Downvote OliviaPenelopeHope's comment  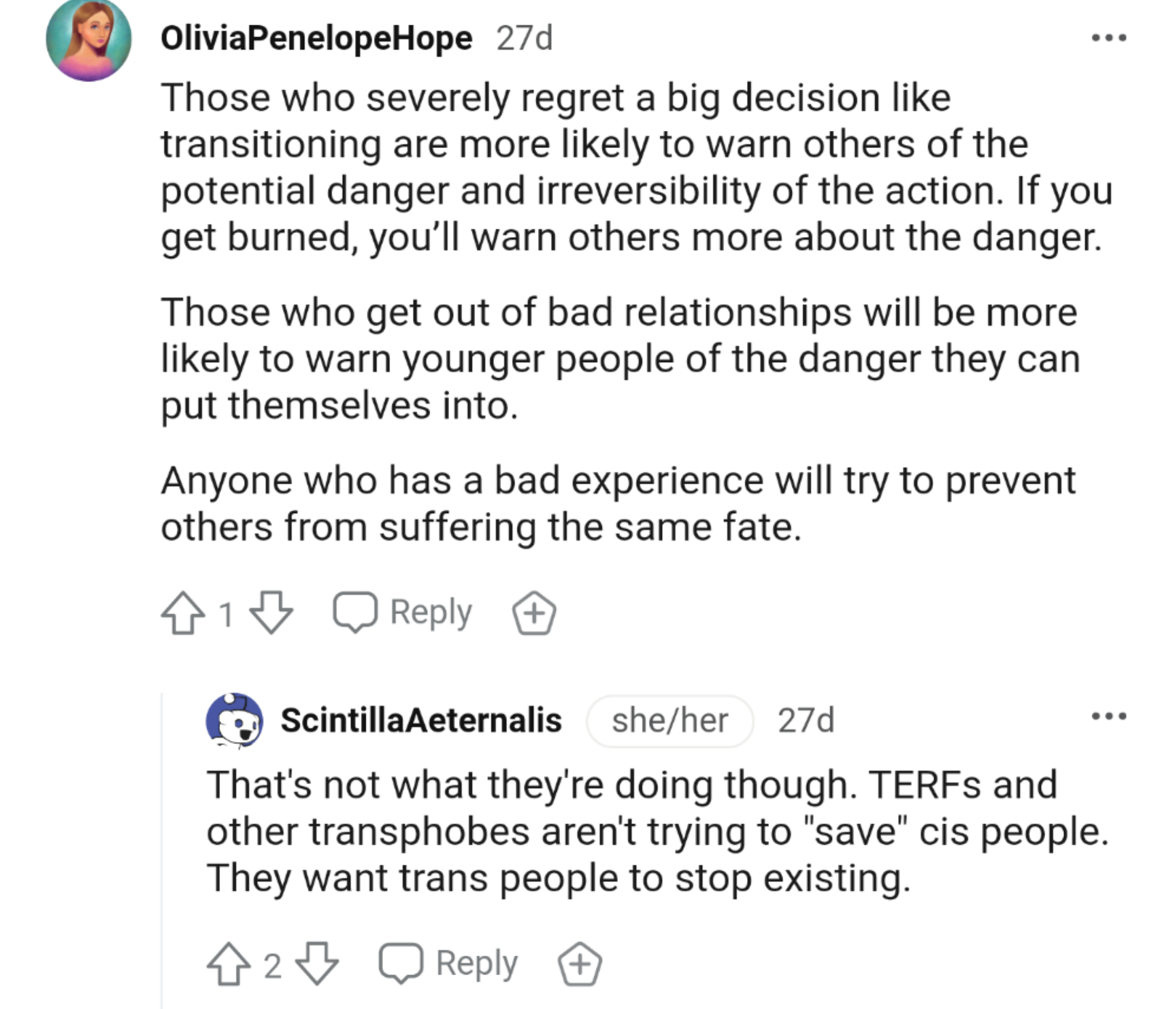point(272,612)
